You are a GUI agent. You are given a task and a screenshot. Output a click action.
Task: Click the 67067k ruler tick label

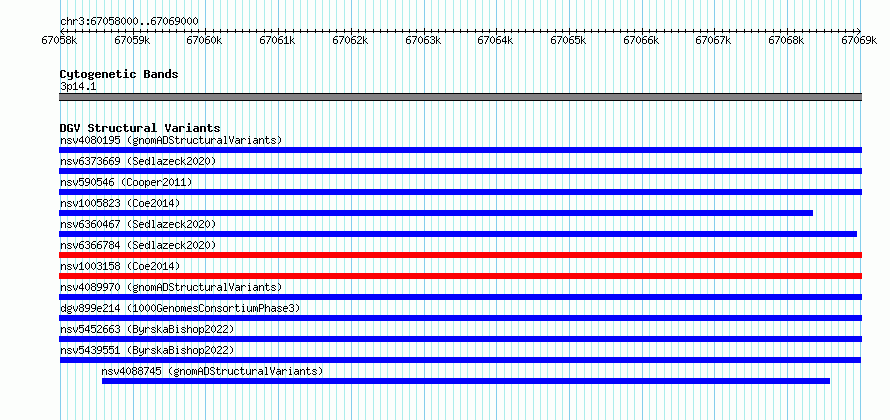coord(714,40)
